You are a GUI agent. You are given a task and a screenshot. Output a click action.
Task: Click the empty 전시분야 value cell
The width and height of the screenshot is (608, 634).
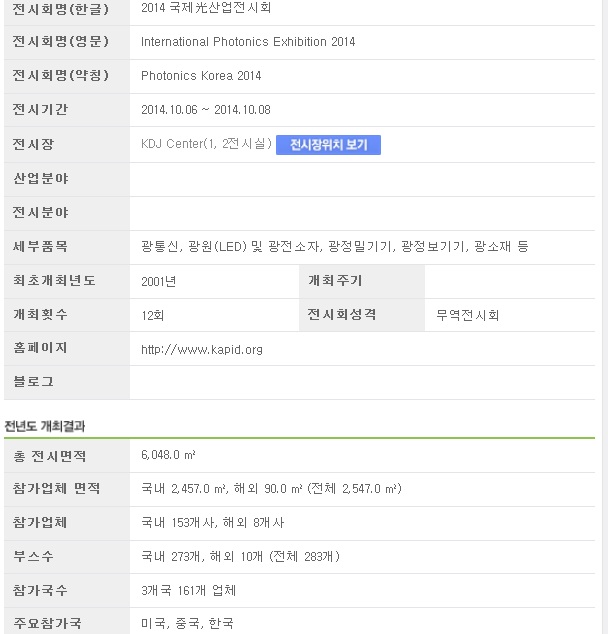(x=362, y=213)
